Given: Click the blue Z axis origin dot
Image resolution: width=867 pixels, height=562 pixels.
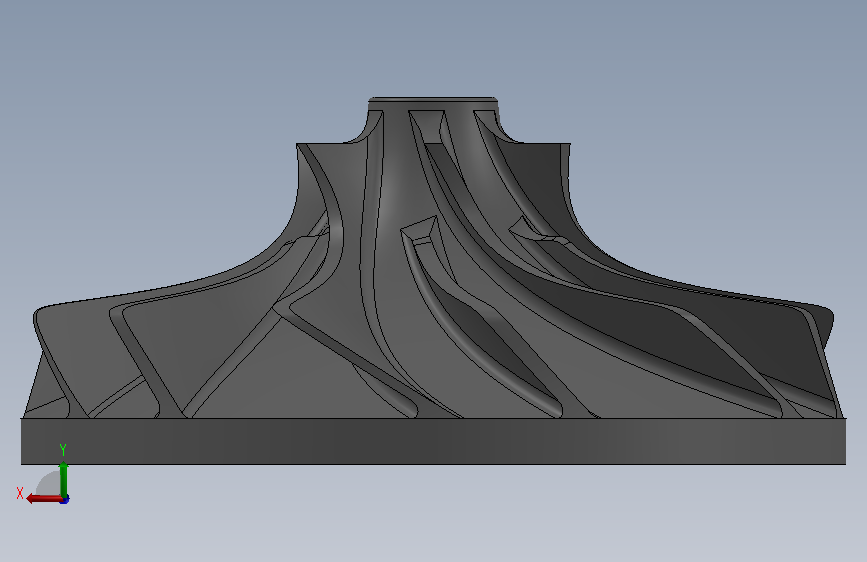Looking at the screenshot, I should (65, 500).
